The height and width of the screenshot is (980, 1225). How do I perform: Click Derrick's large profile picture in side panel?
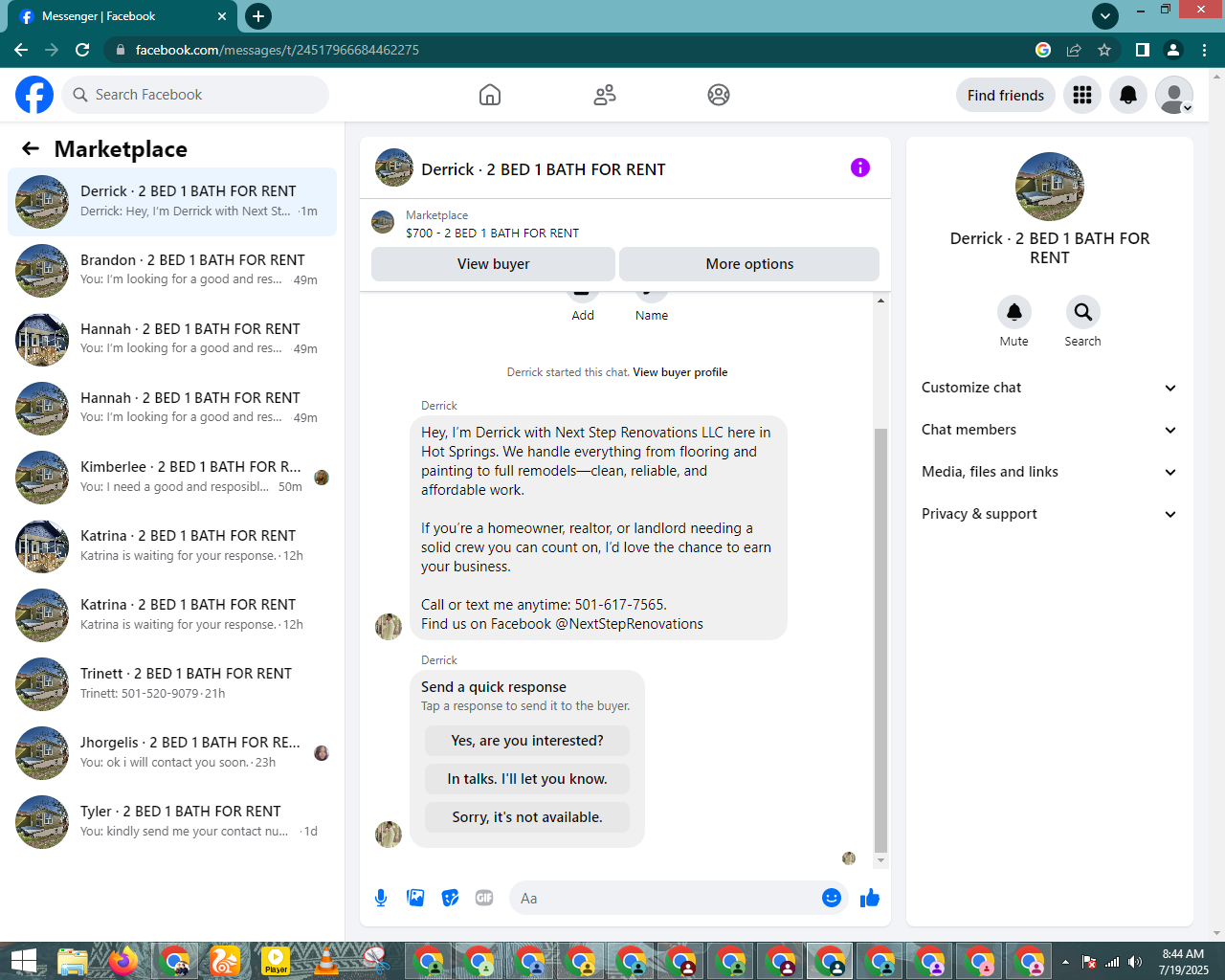coord(1050,187)
